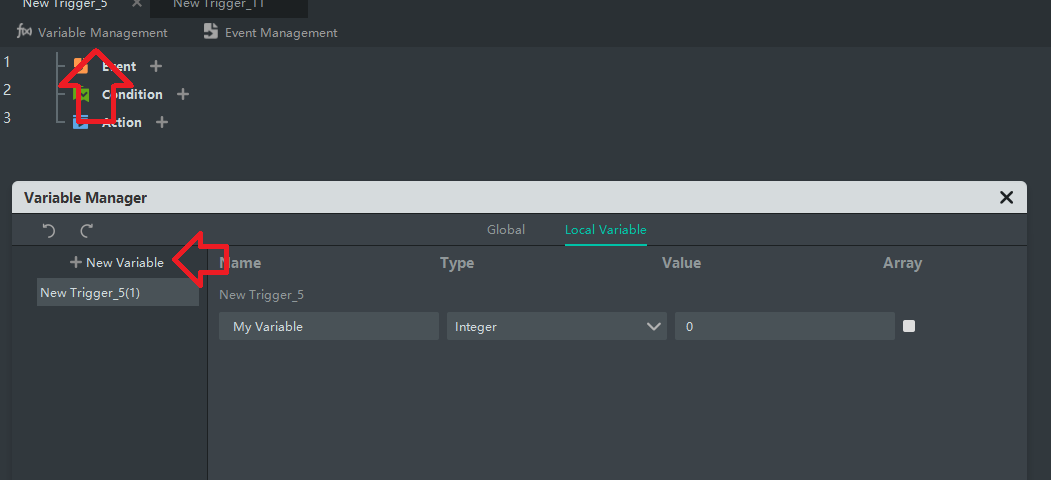
Task: Click the plus icon next to Action
Action: coord(162,123)
